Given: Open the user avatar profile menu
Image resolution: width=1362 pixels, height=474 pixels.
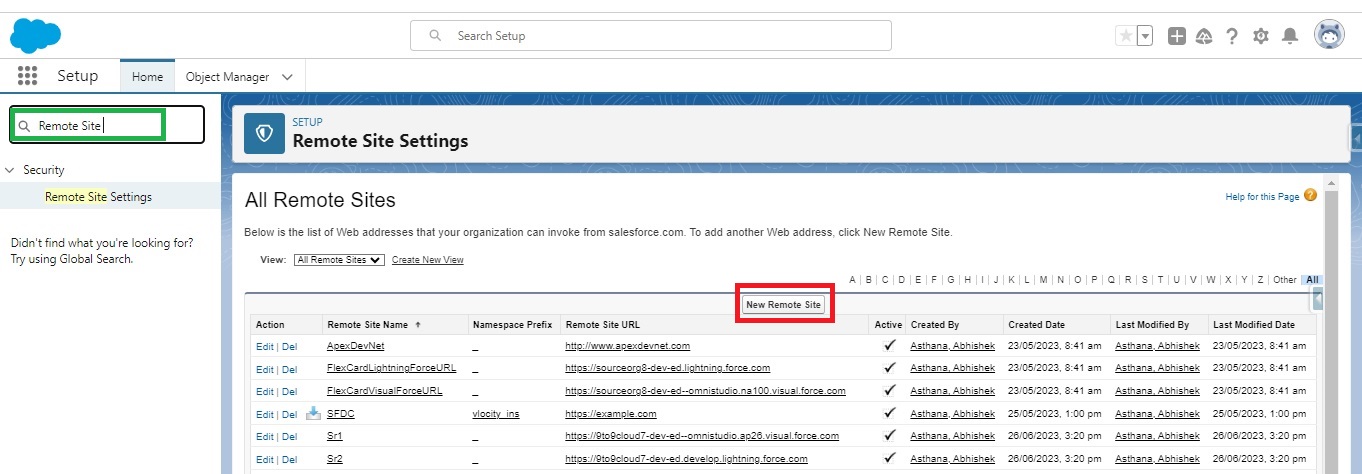Looking at the screenshot, I should 1329,36.
